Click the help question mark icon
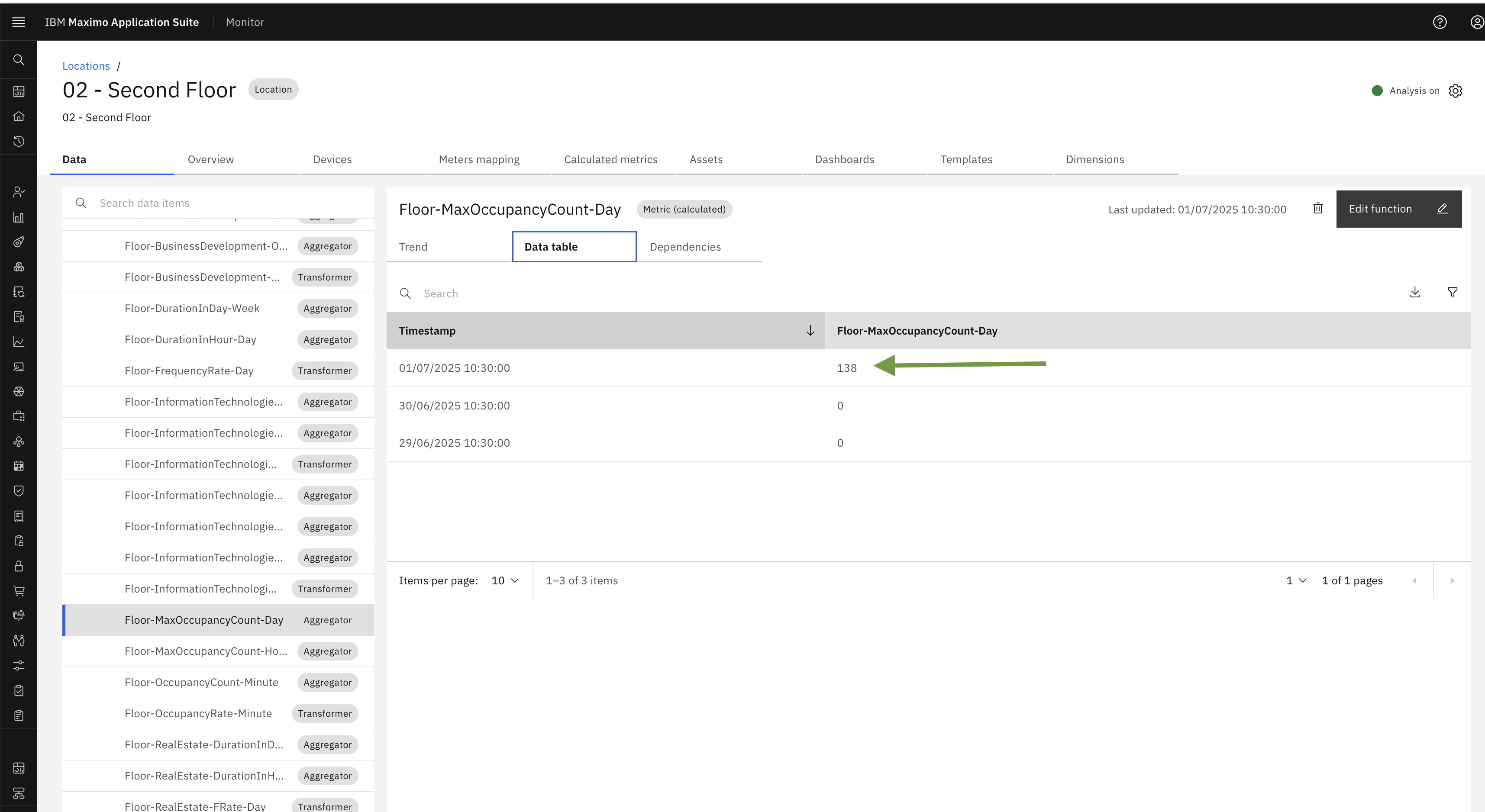The image size is (1485, 812). click(1440, 22)
